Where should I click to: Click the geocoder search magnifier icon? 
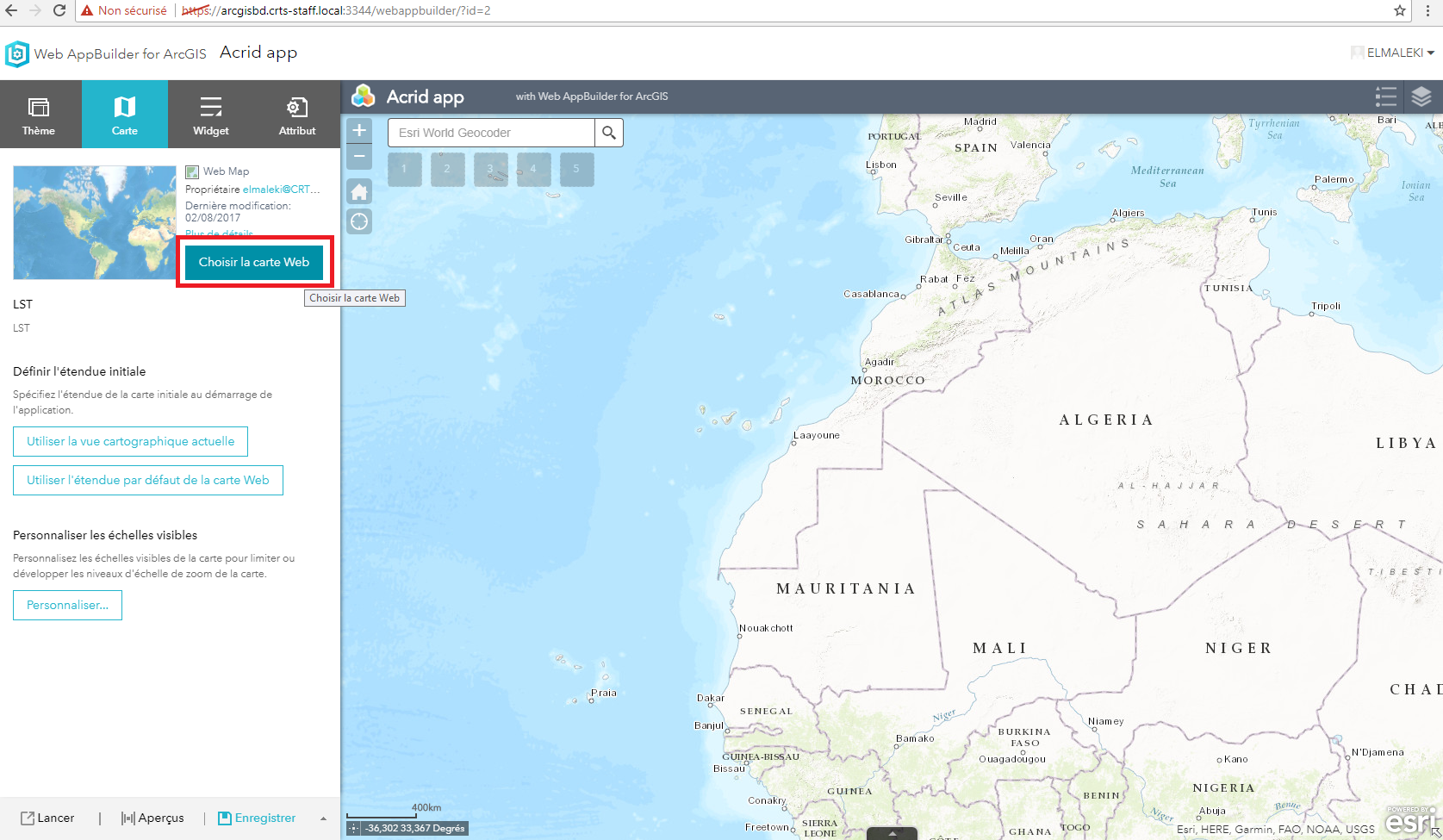tap(609, 133)
